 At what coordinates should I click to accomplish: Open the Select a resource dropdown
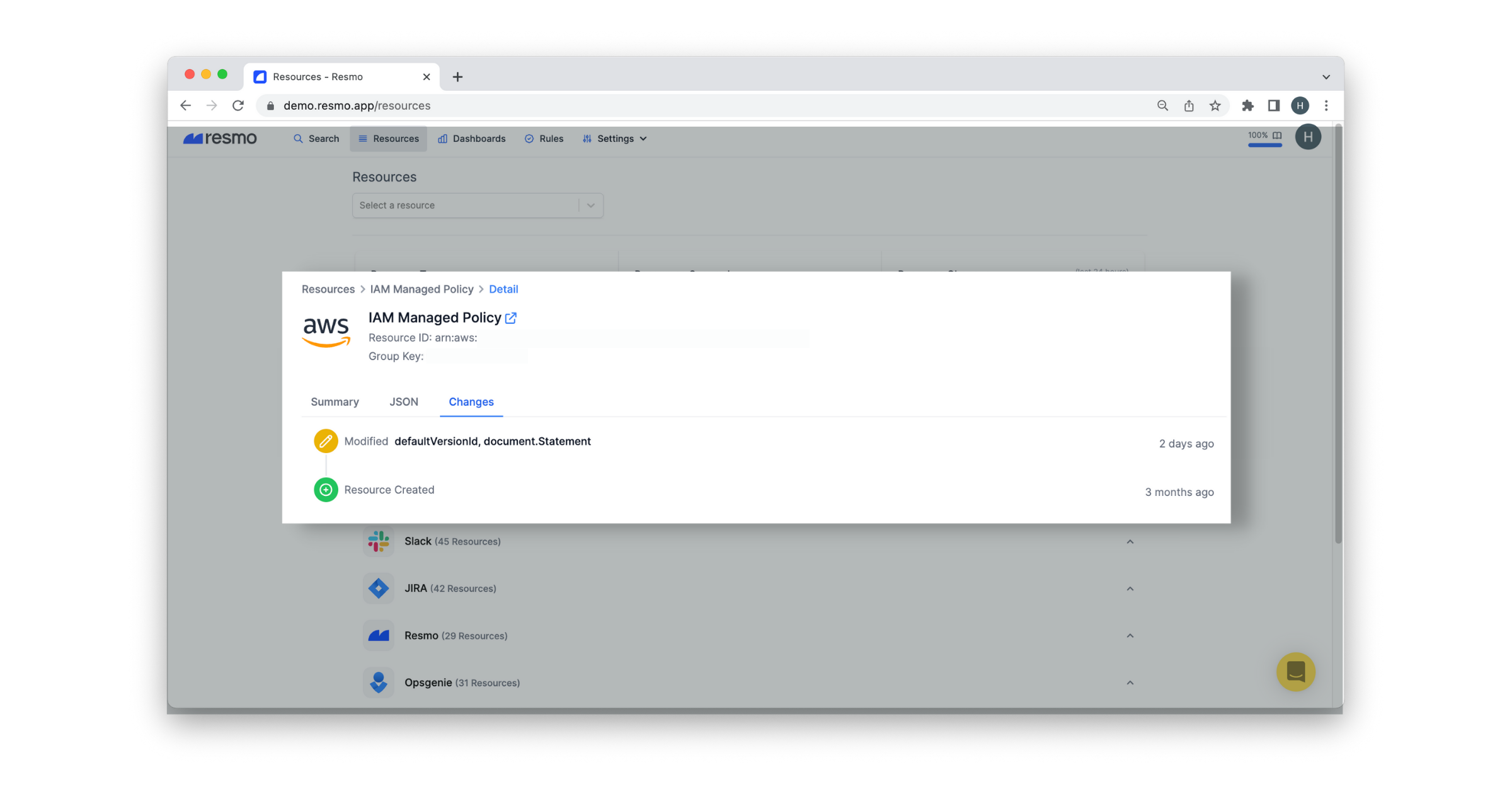pos(478,205)
